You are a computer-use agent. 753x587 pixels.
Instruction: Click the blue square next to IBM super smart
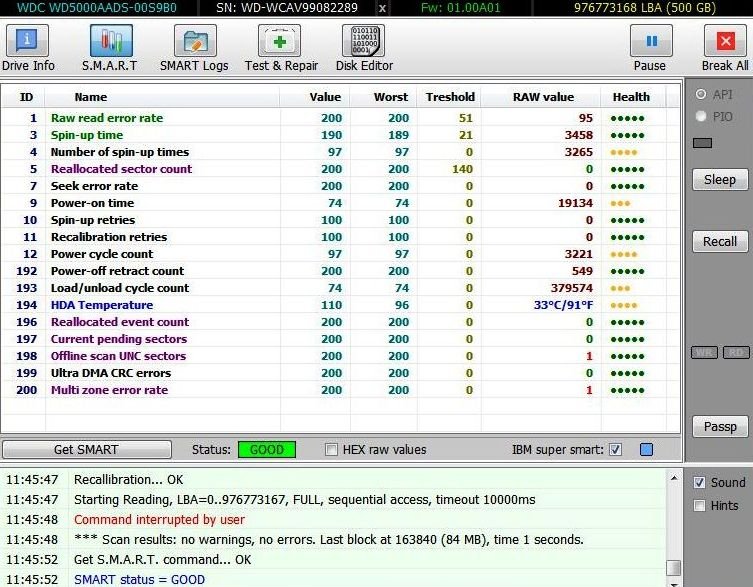[x=646, y=450]
